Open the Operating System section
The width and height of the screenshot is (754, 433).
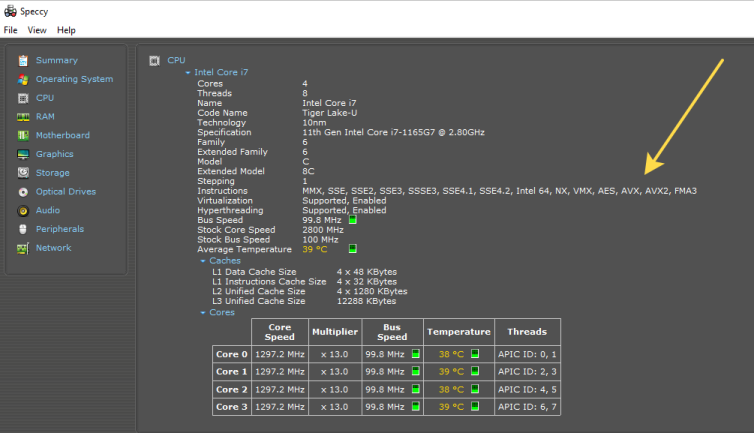pyautogui.click(x=75, y=79)
